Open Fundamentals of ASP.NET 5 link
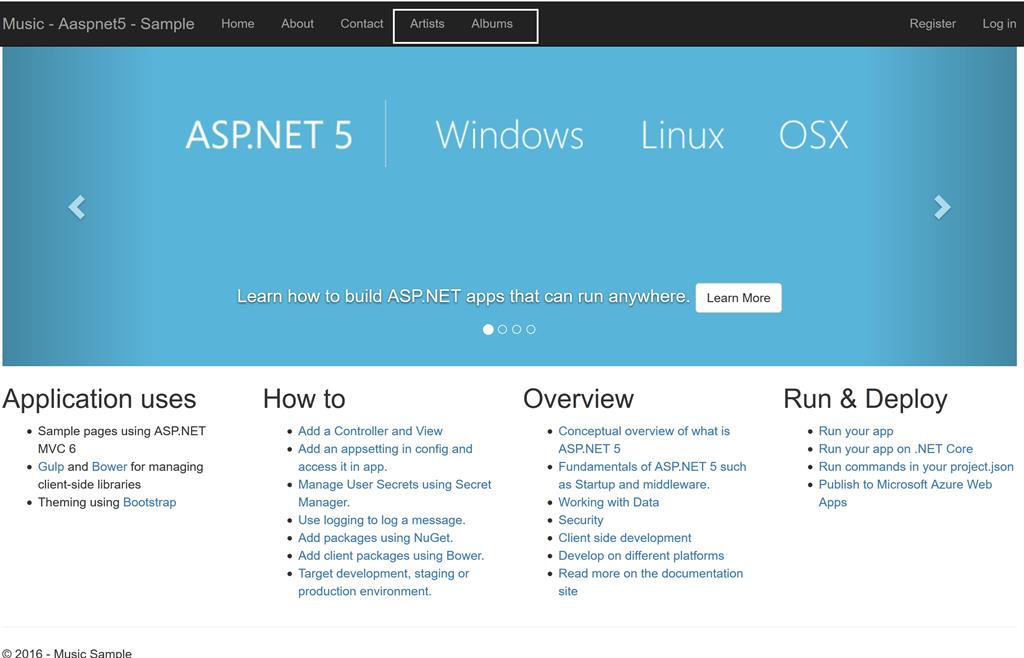 click(x=652, y=475)
